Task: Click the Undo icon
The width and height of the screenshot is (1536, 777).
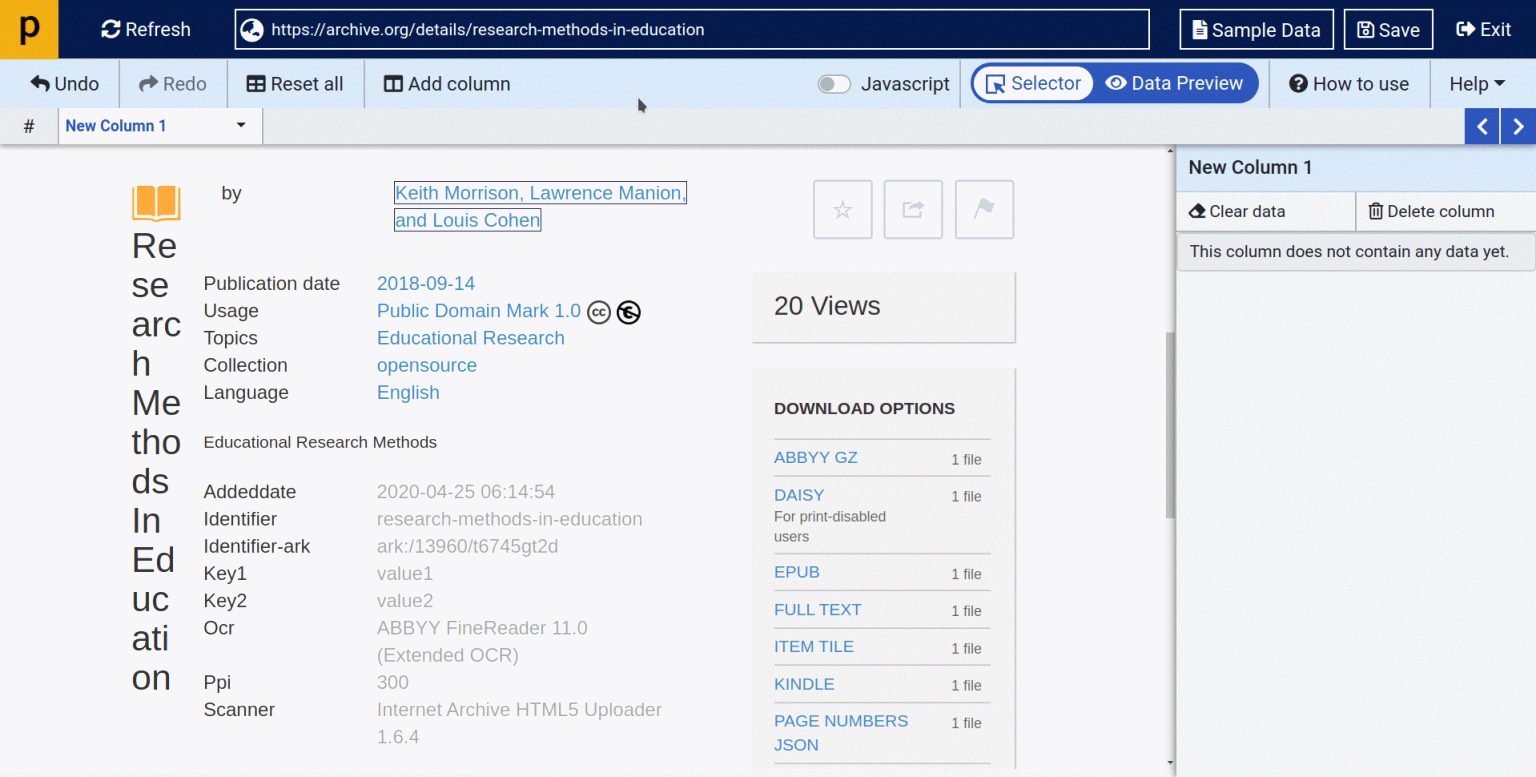Action: 40,83
